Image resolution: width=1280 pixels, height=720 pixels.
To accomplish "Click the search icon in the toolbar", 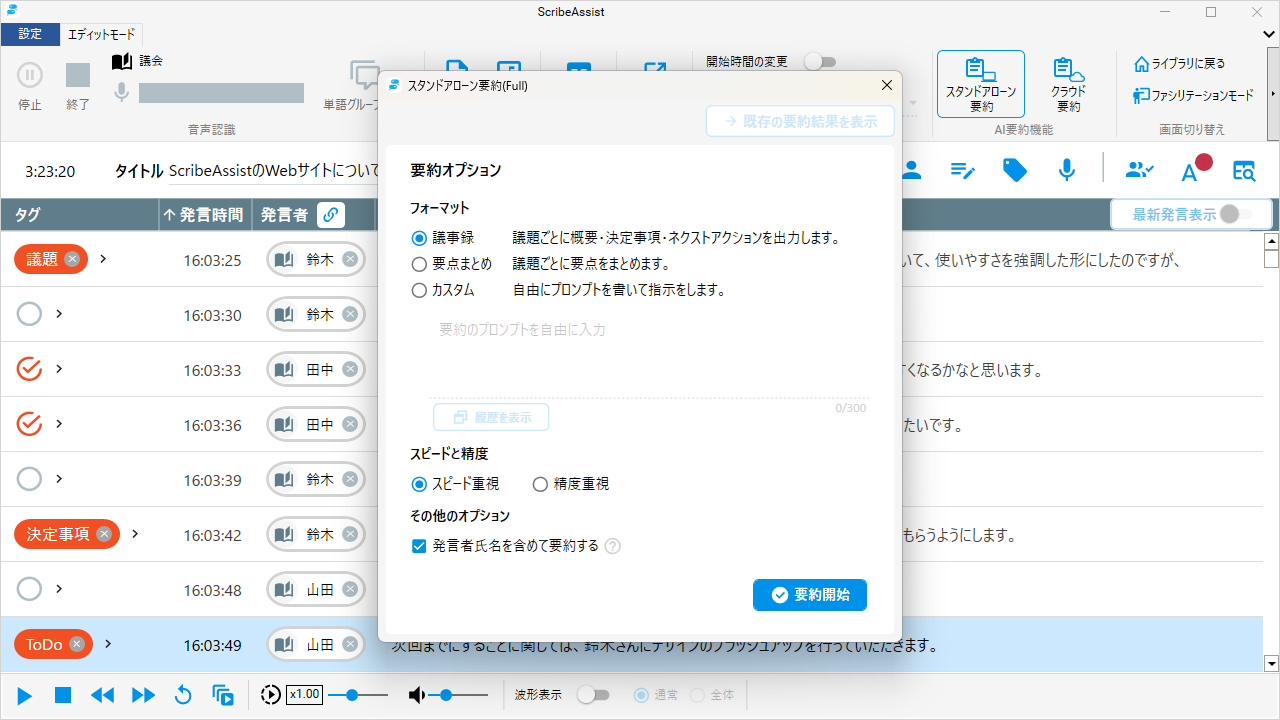I will pos(1244,171).
